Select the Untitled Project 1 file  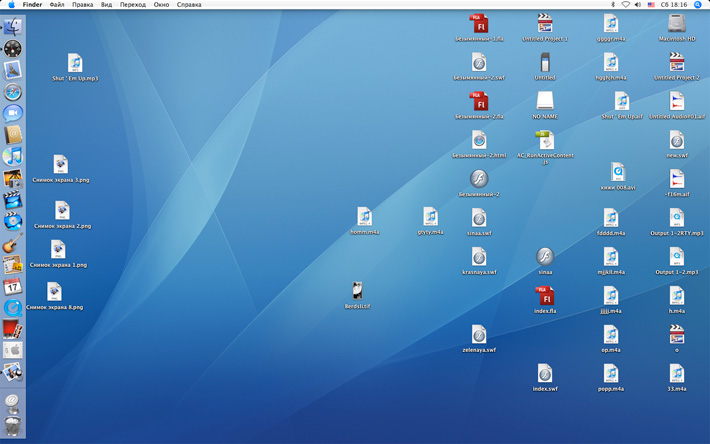[545, 23]
